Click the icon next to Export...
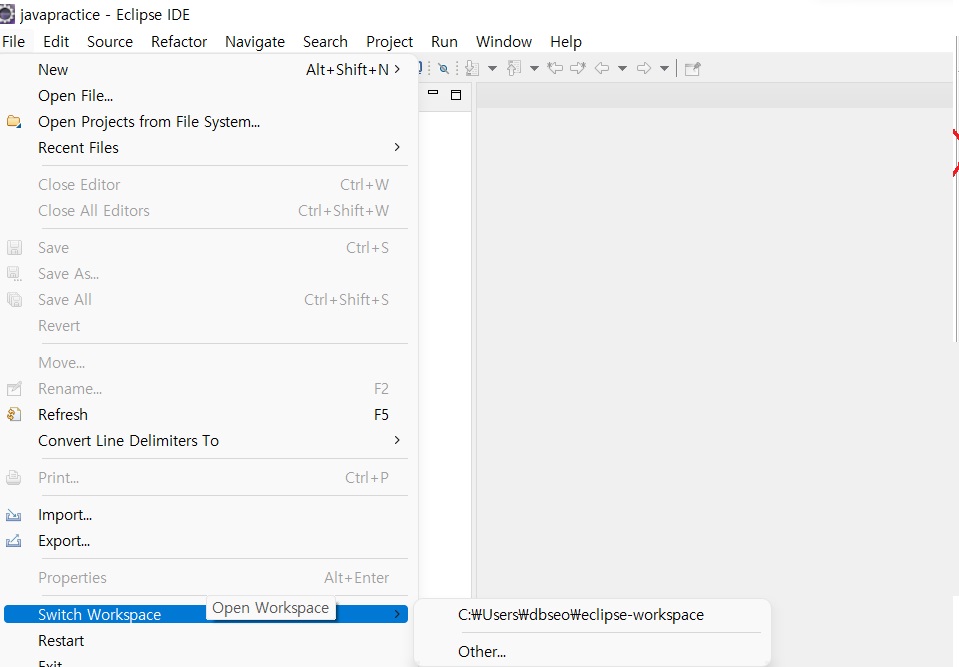Viewport: 959px width, 667px height. click(13, 541)
